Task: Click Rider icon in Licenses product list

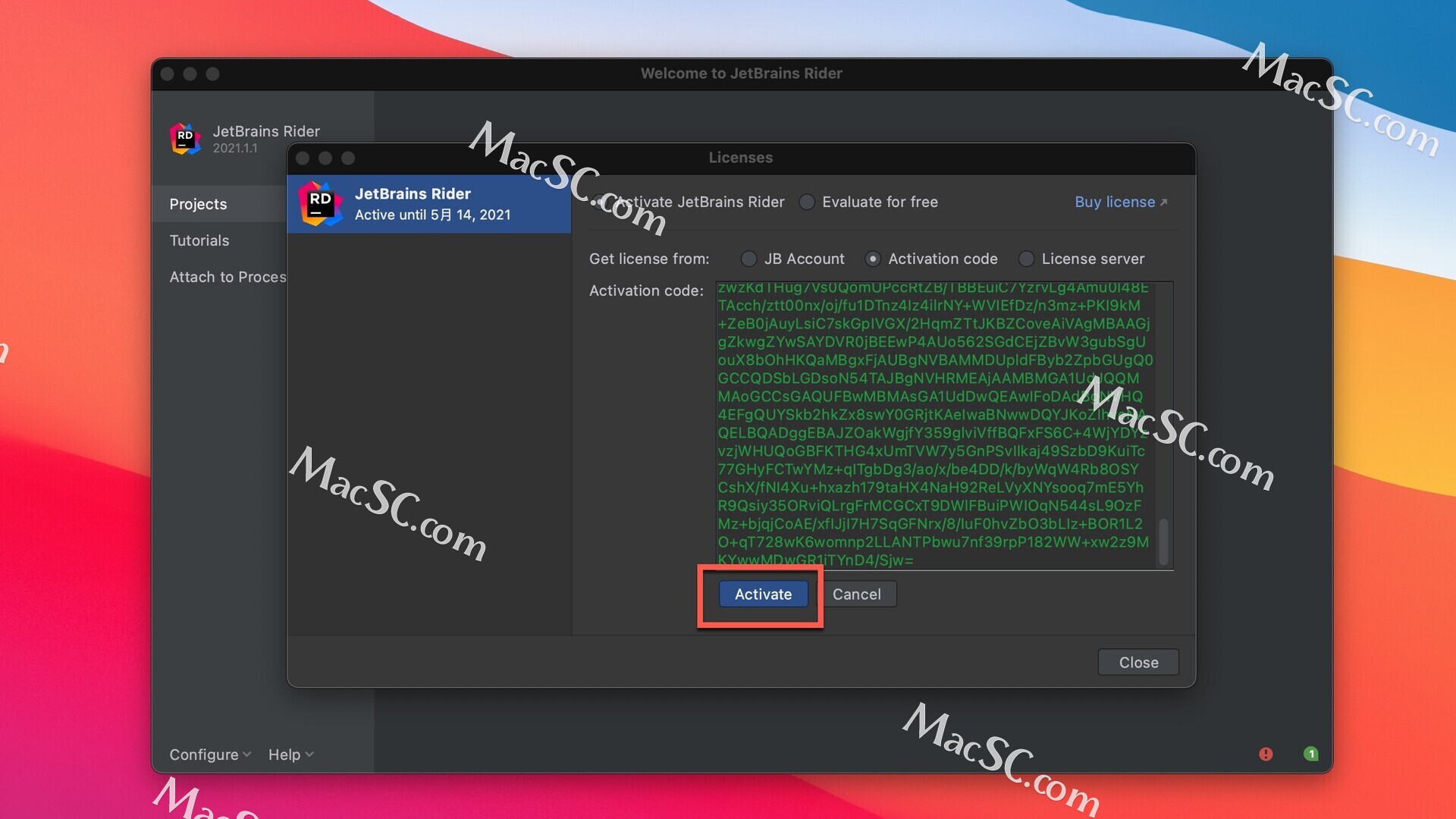Action: point(320,203)
